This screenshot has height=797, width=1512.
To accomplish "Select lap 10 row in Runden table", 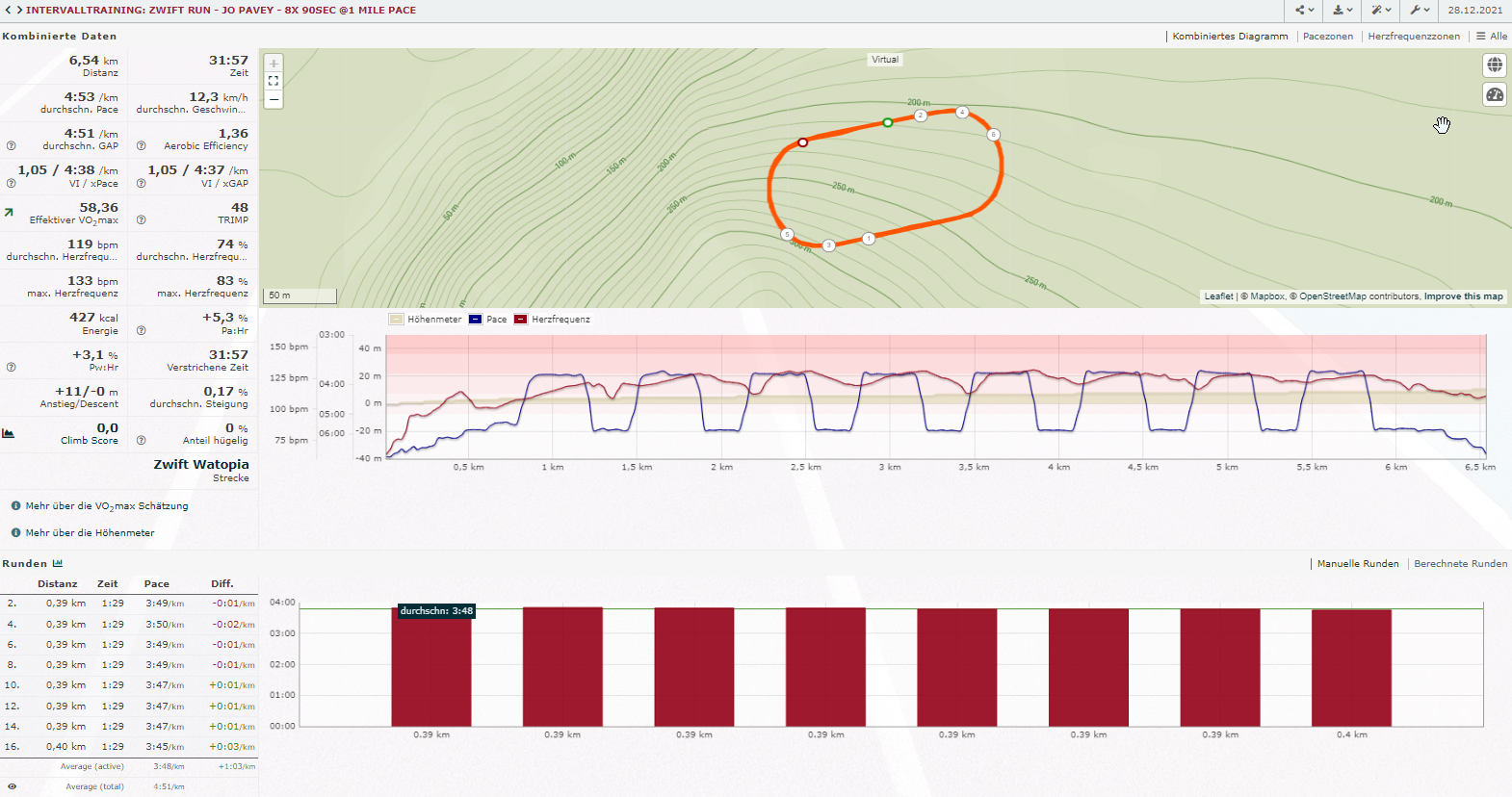I will 129,685.
